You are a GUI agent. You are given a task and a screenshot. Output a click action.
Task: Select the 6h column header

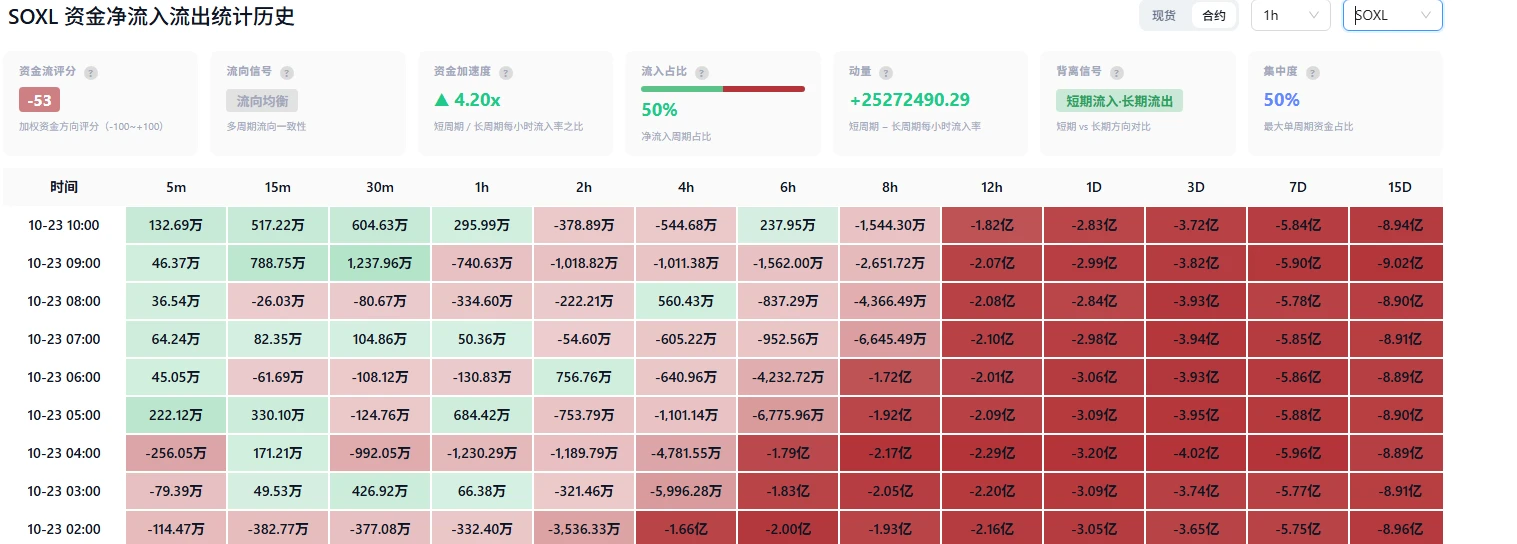(x=788, y=187)
